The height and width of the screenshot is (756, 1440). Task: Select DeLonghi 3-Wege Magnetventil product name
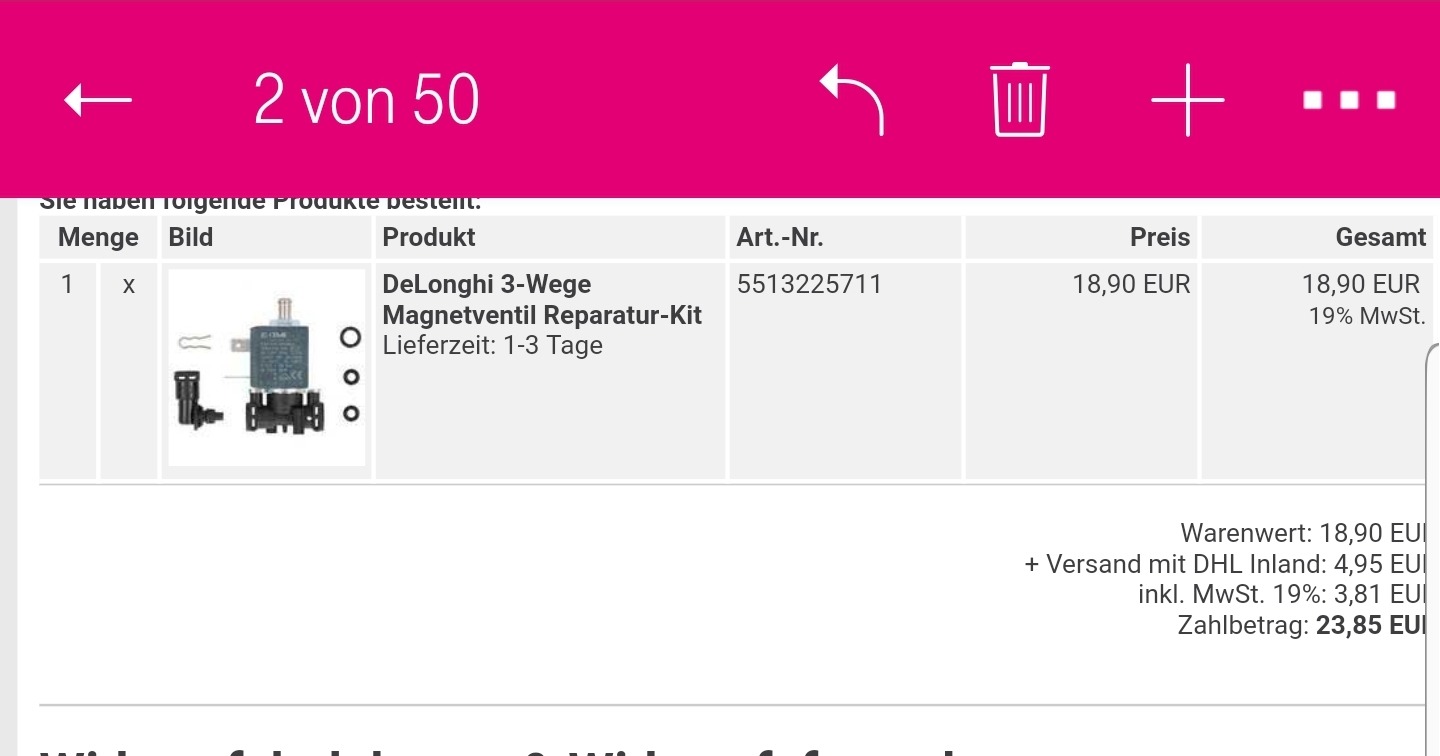tap(542, 300)
